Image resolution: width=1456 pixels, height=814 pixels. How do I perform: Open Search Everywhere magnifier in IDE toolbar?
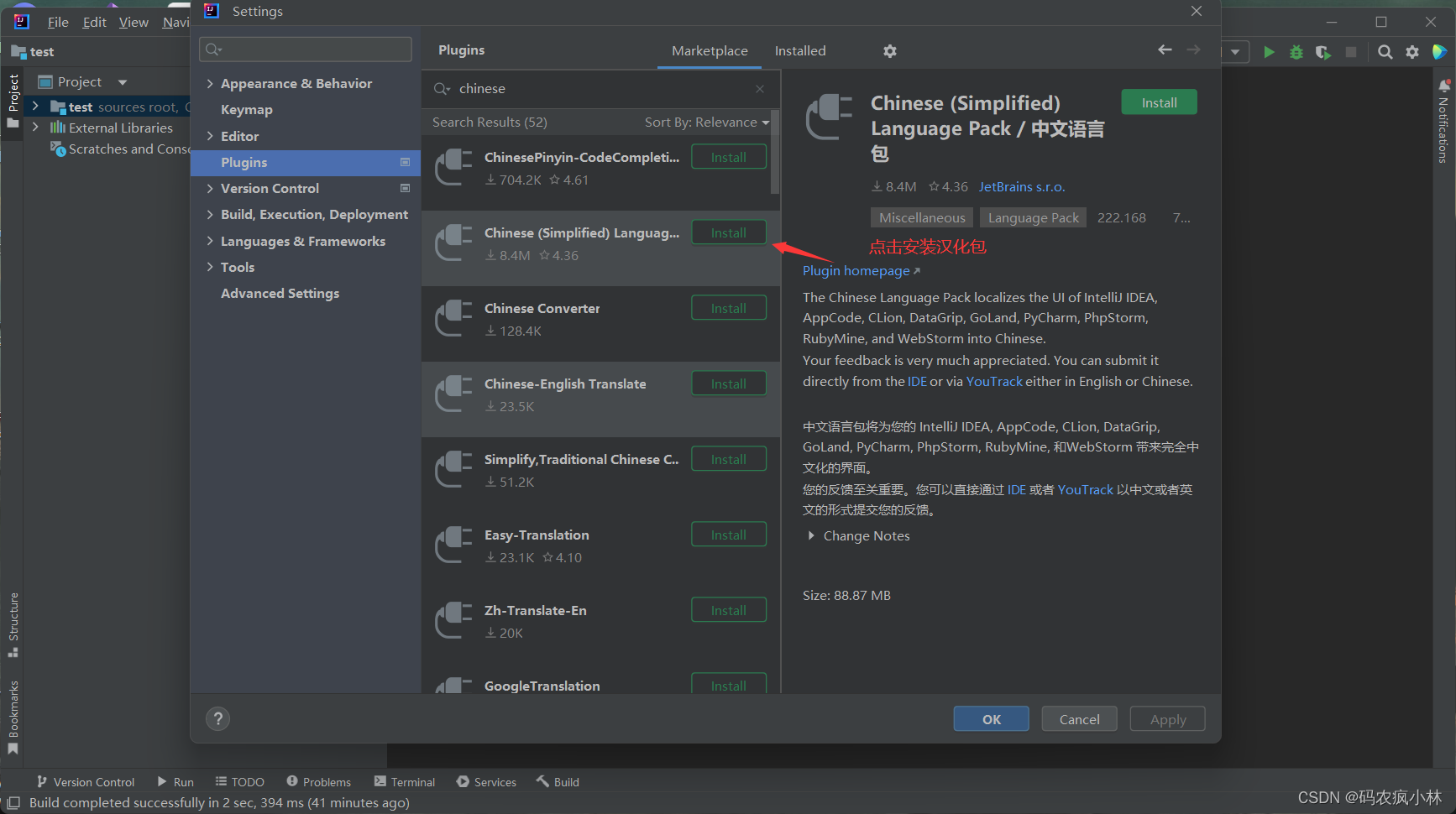1385,52
